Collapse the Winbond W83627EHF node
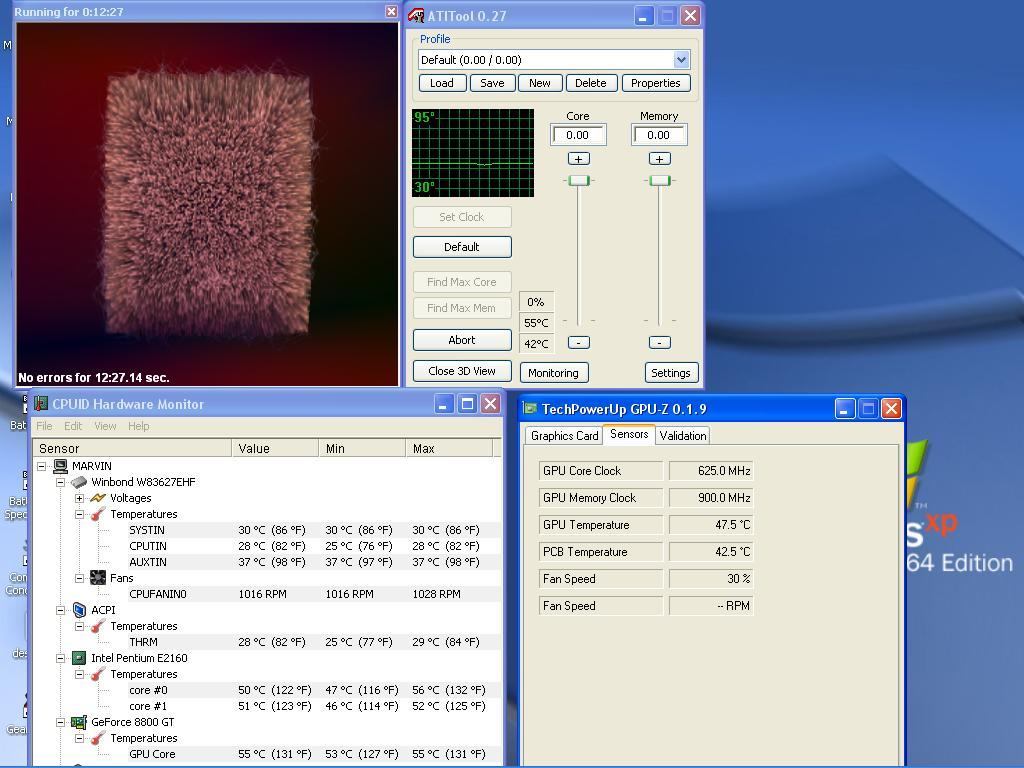1024x768 pixels. point(61,483)
